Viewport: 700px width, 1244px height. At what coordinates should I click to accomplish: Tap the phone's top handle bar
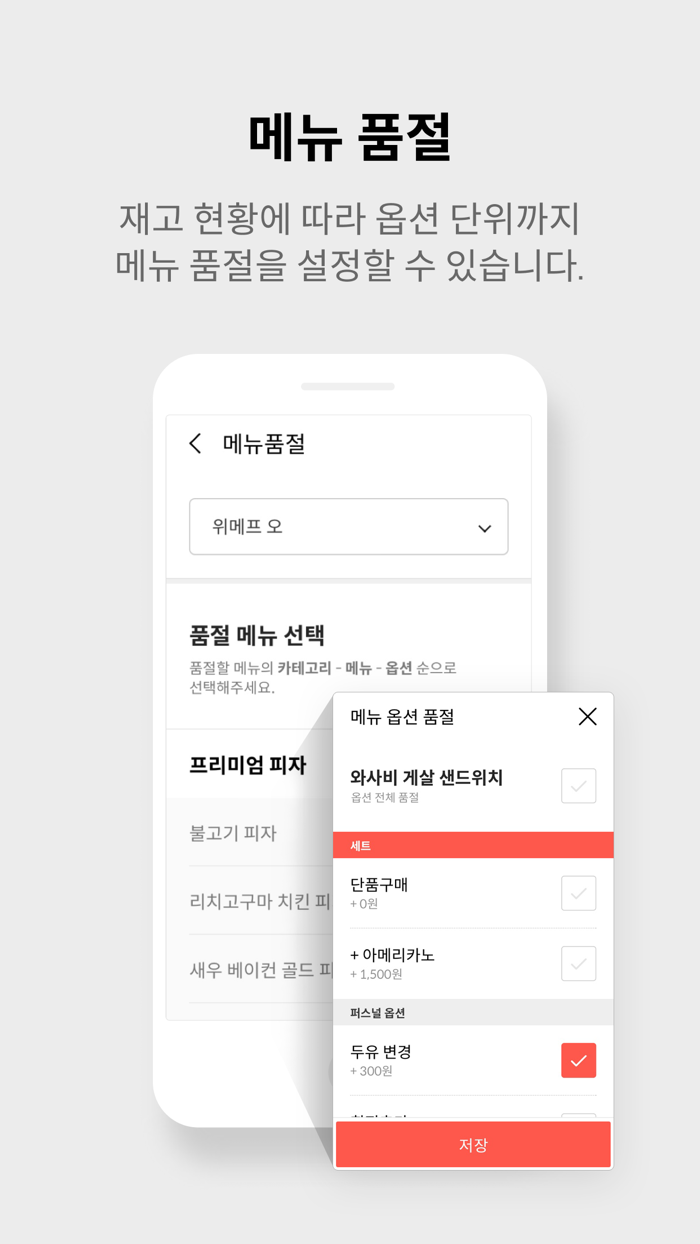(x=349, y=386)
